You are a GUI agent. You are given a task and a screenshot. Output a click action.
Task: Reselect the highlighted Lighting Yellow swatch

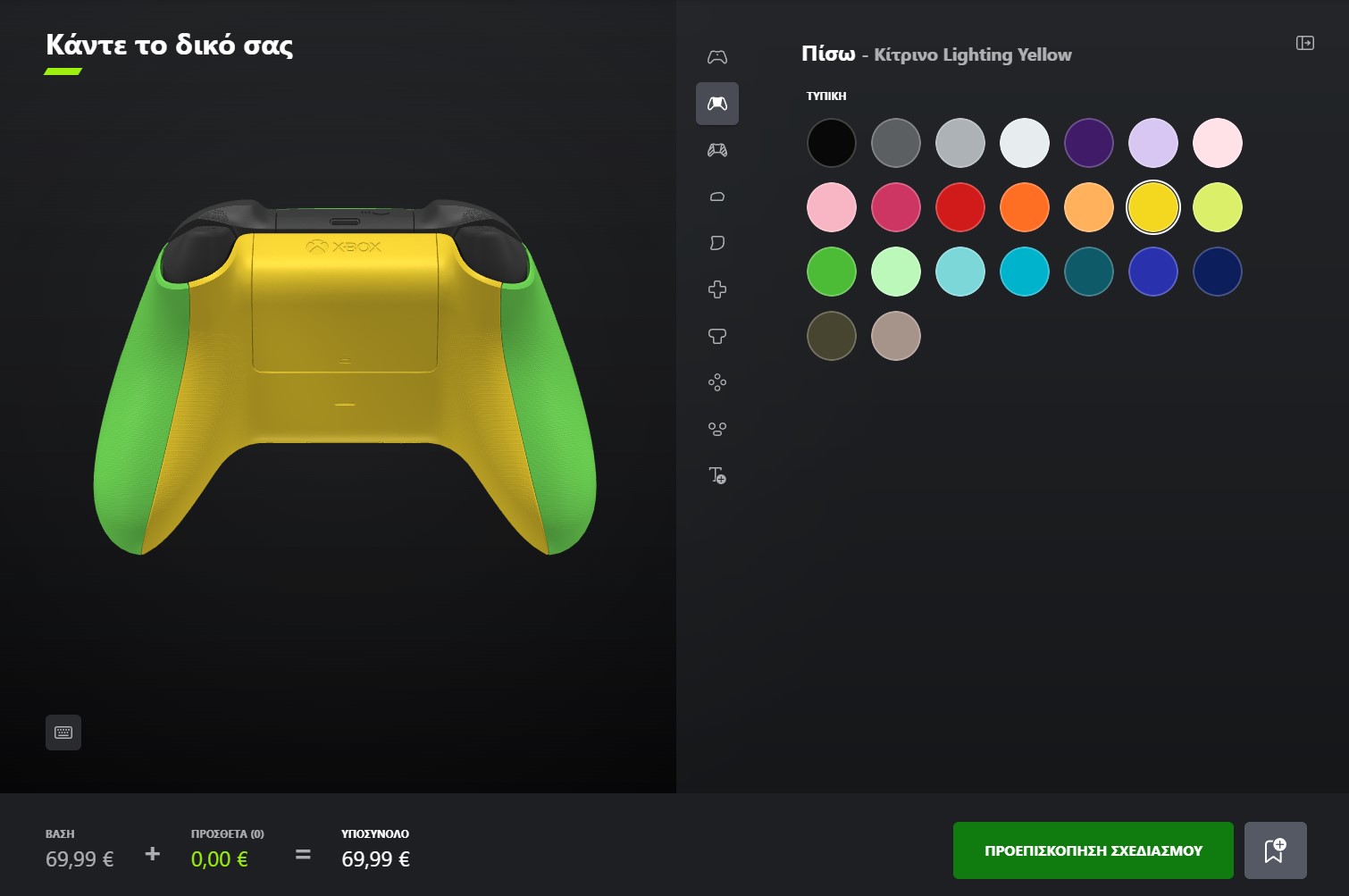click(x=1152, y=206)
